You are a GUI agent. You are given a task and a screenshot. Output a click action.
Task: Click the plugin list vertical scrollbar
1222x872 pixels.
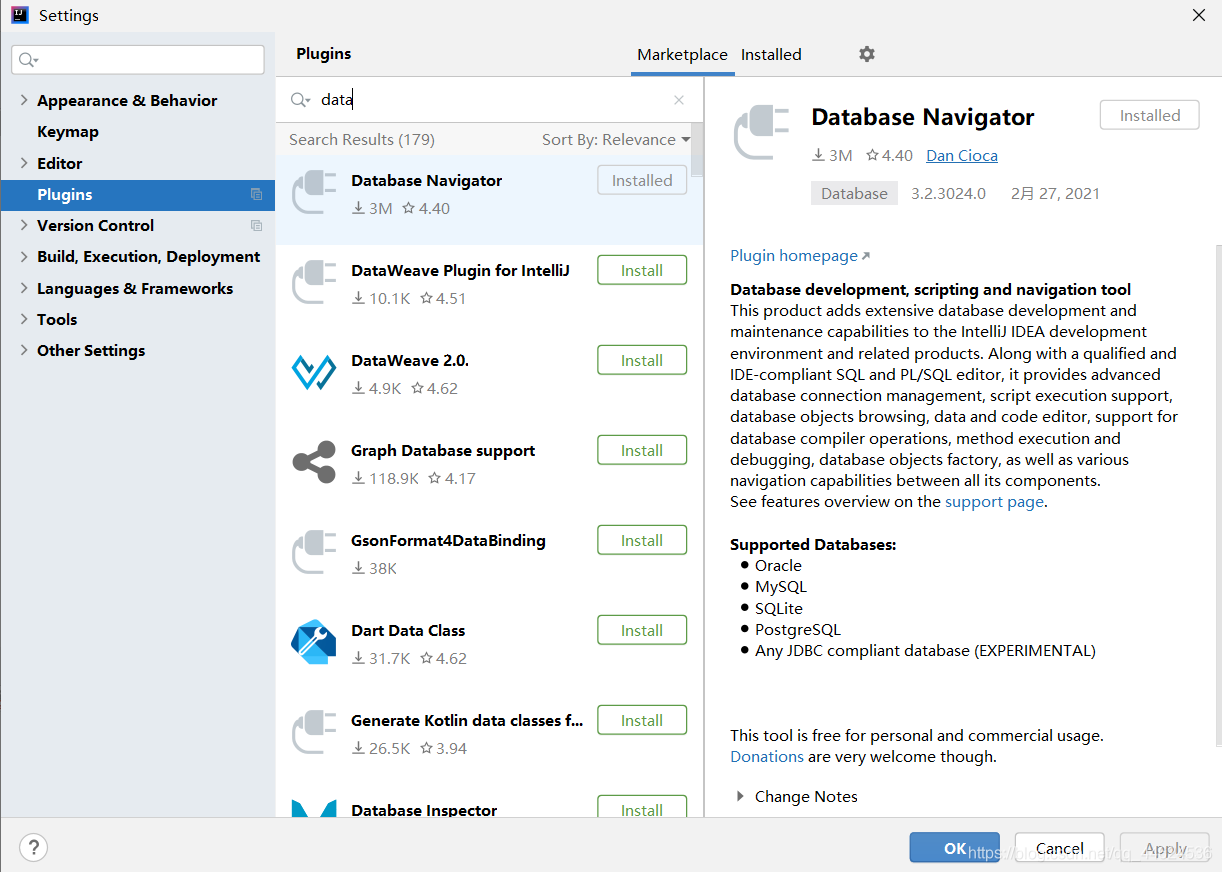(697, 150)
